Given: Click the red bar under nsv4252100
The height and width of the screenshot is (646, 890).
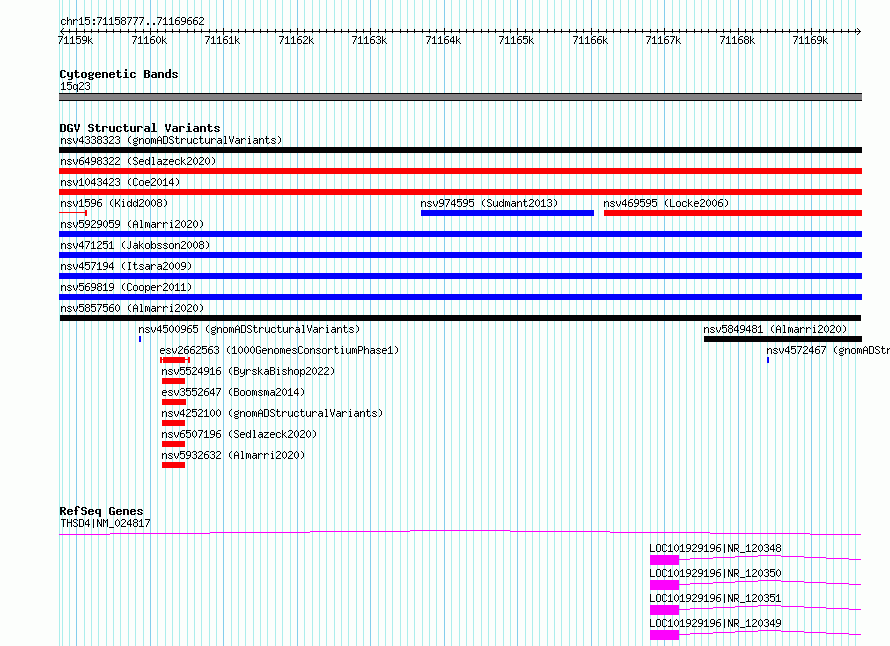Looking at the screenshot, I should (x=174, y=423).
